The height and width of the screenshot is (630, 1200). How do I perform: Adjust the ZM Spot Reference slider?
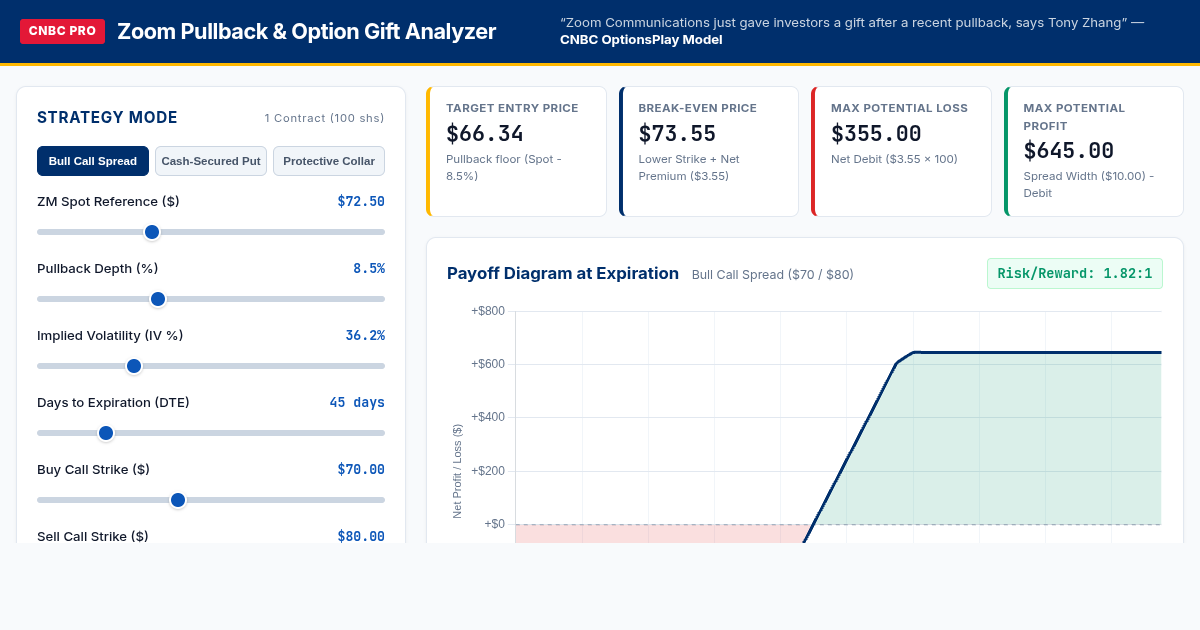pos(211,232)
